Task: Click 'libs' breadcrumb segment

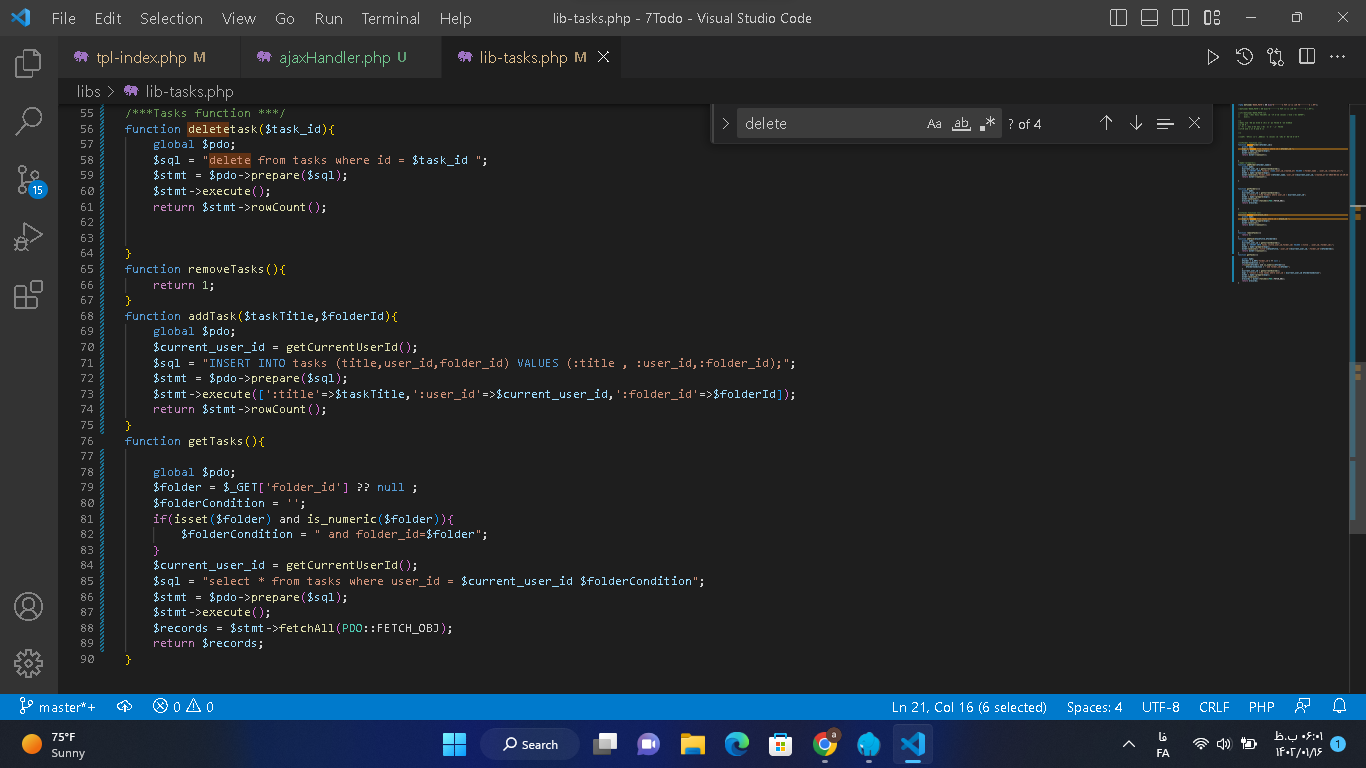Action: (89, 91)
